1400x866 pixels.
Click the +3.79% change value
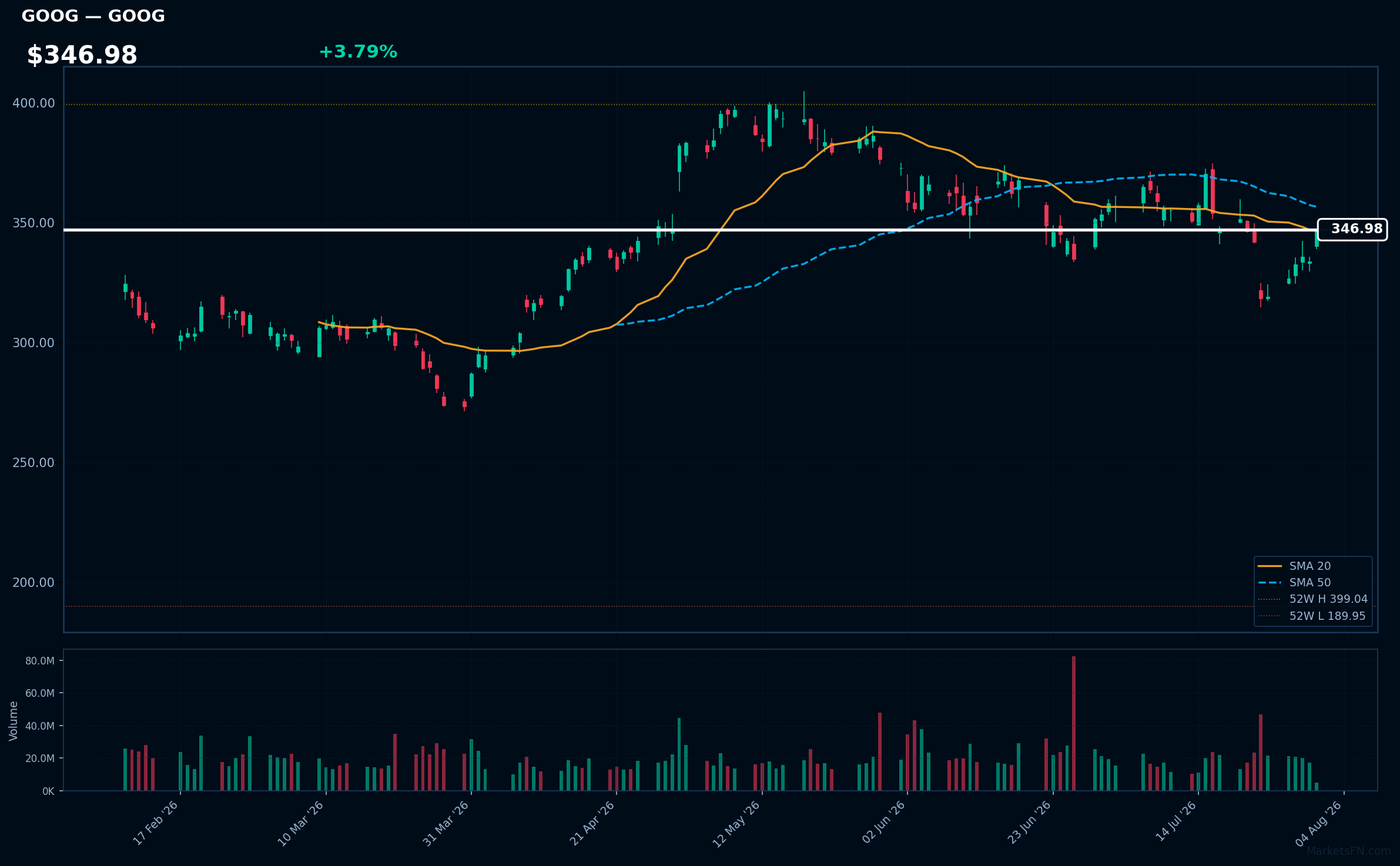coord(358,52)
